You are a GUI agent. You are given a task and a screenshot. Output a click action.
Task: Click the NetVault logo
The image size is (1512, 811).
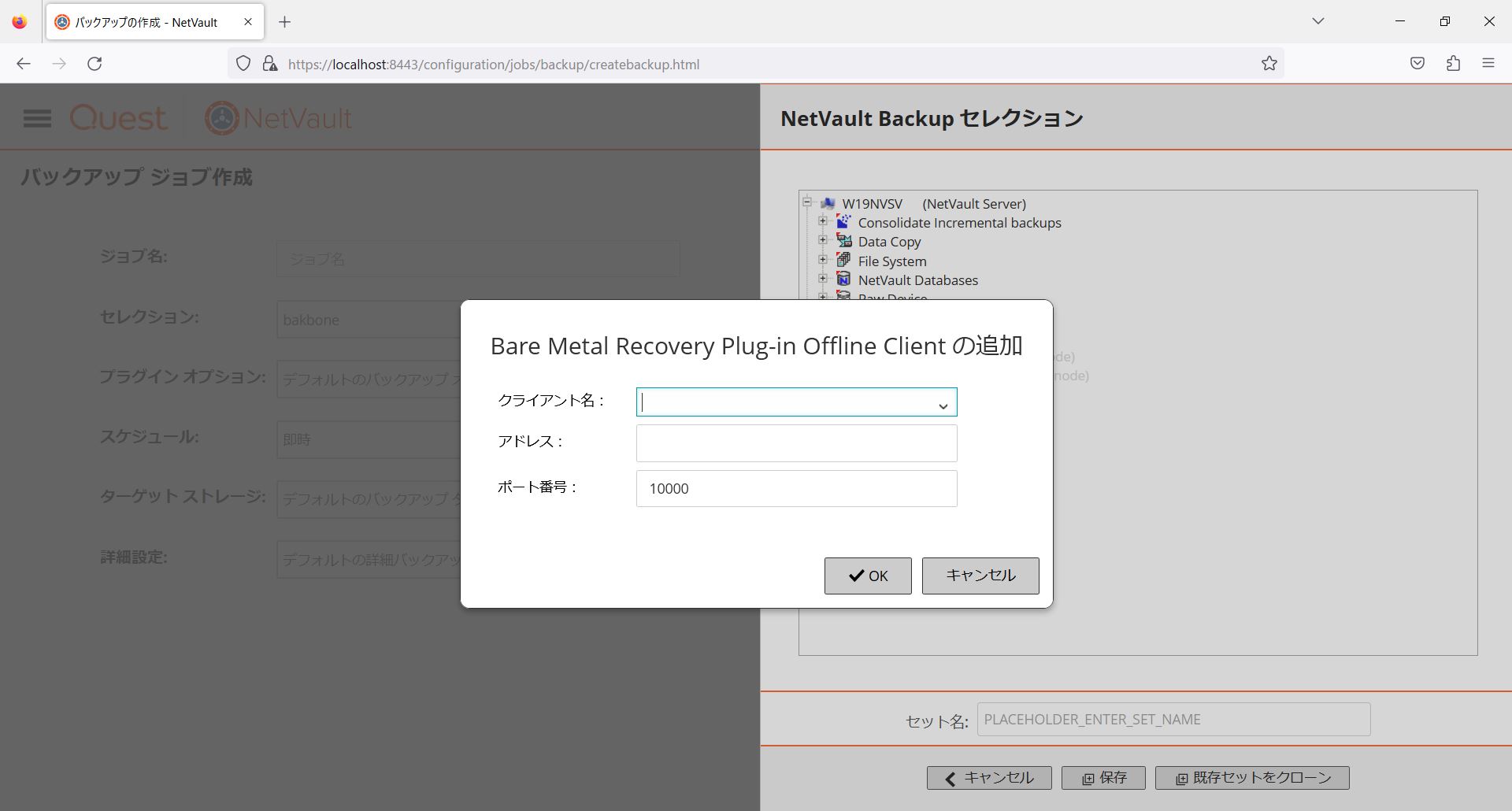pos(278,118)
